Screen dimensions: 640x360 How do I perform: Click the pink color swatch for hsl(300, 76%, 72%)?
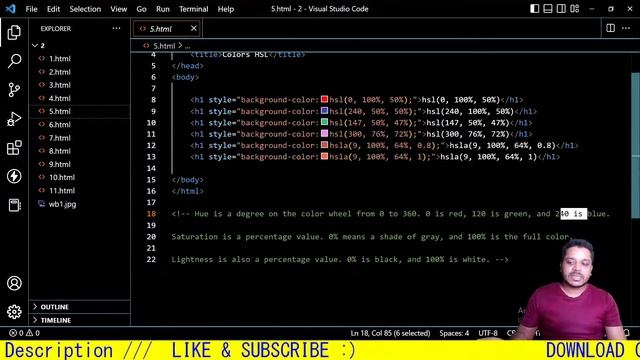[x=324, y=133]
